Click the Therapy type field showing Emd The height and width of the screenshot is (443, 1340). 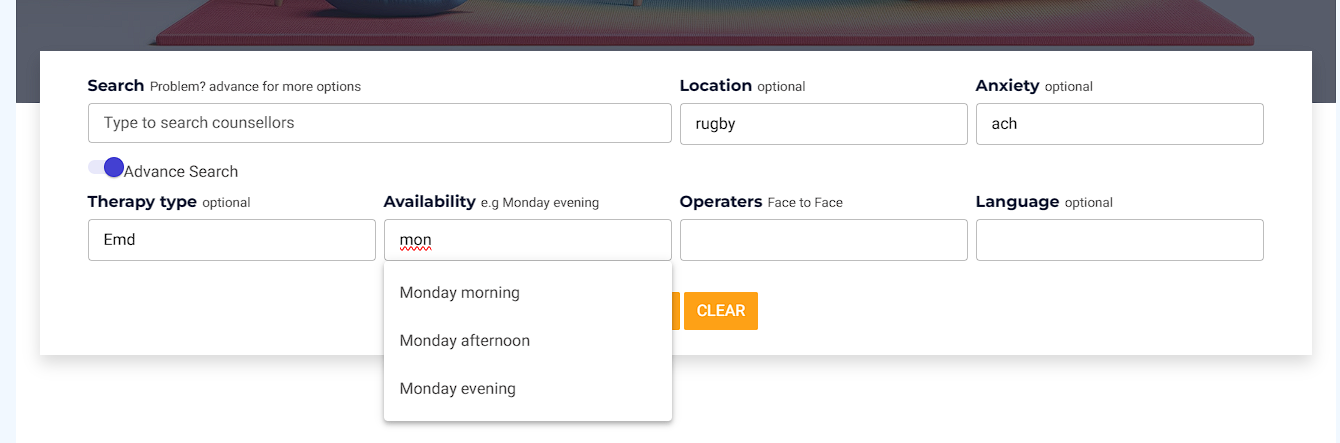click(x=232, y=240)
